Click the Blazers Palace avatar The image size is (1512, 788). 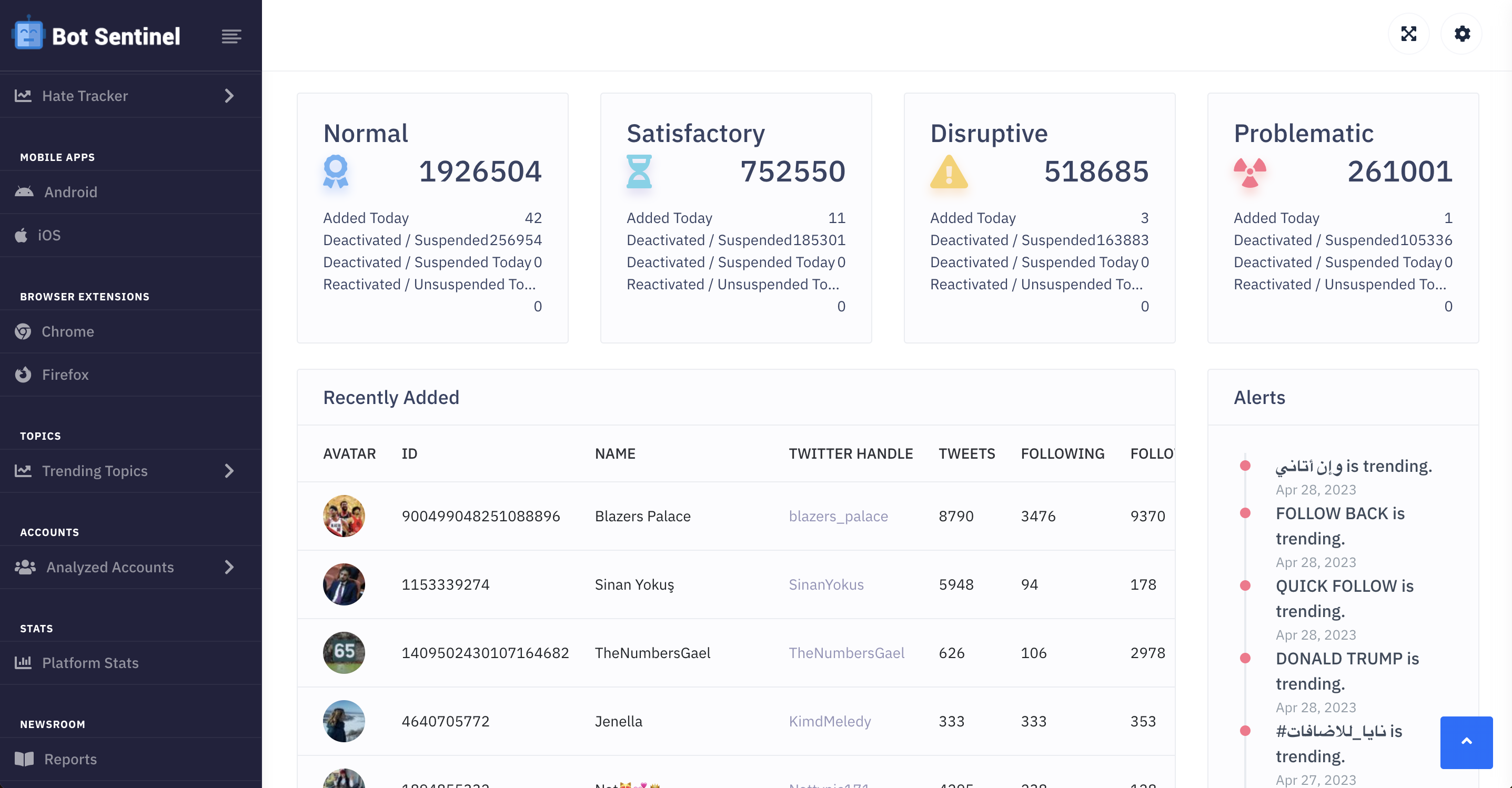pyautogui.click(x=344, y=517)
